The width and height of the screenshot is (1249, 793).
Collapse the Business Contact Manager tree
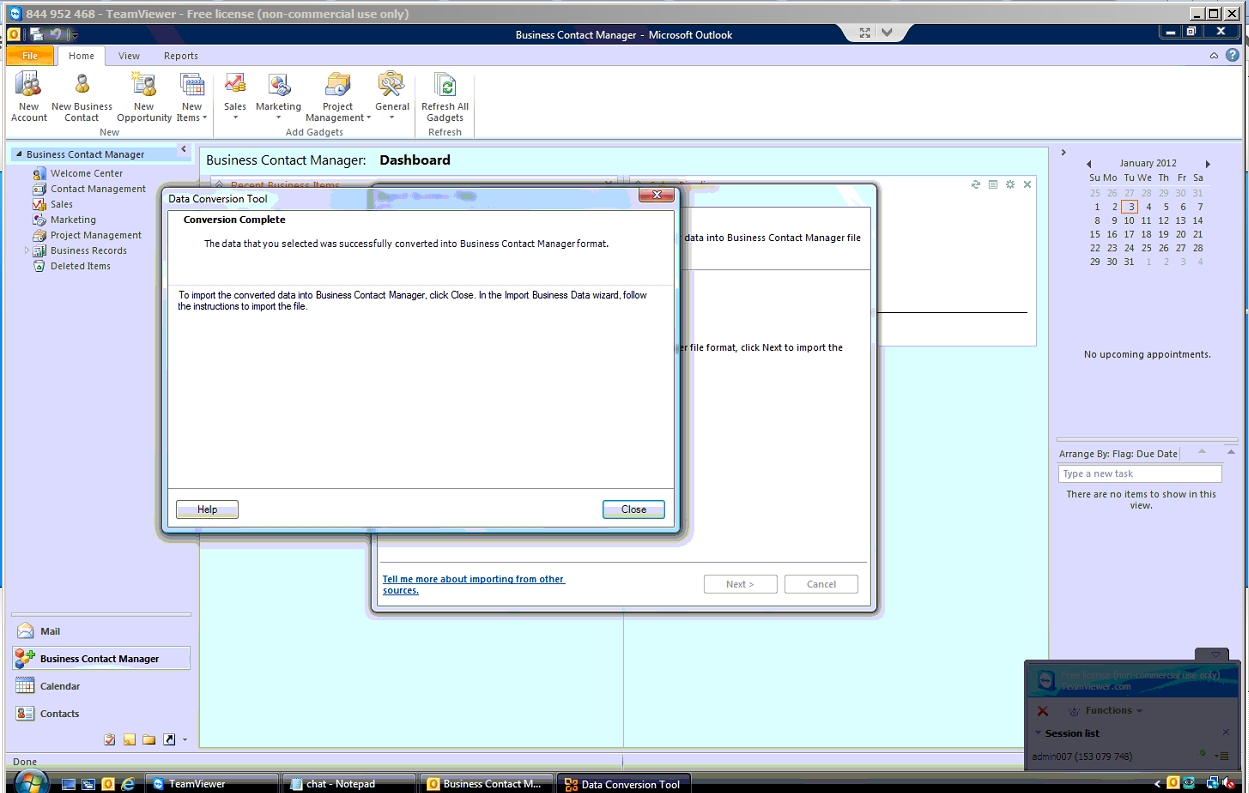(18, 154)
